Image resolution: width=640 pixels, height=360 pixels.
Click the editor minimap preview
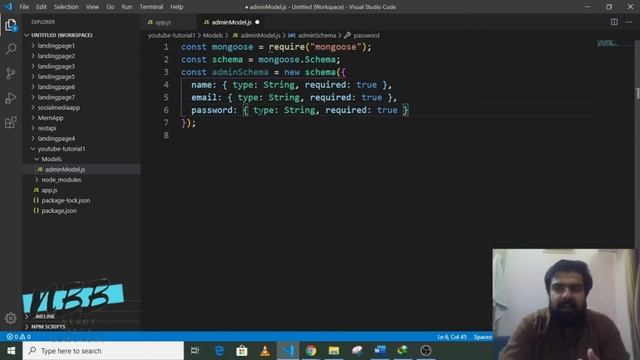coord(608,43)
